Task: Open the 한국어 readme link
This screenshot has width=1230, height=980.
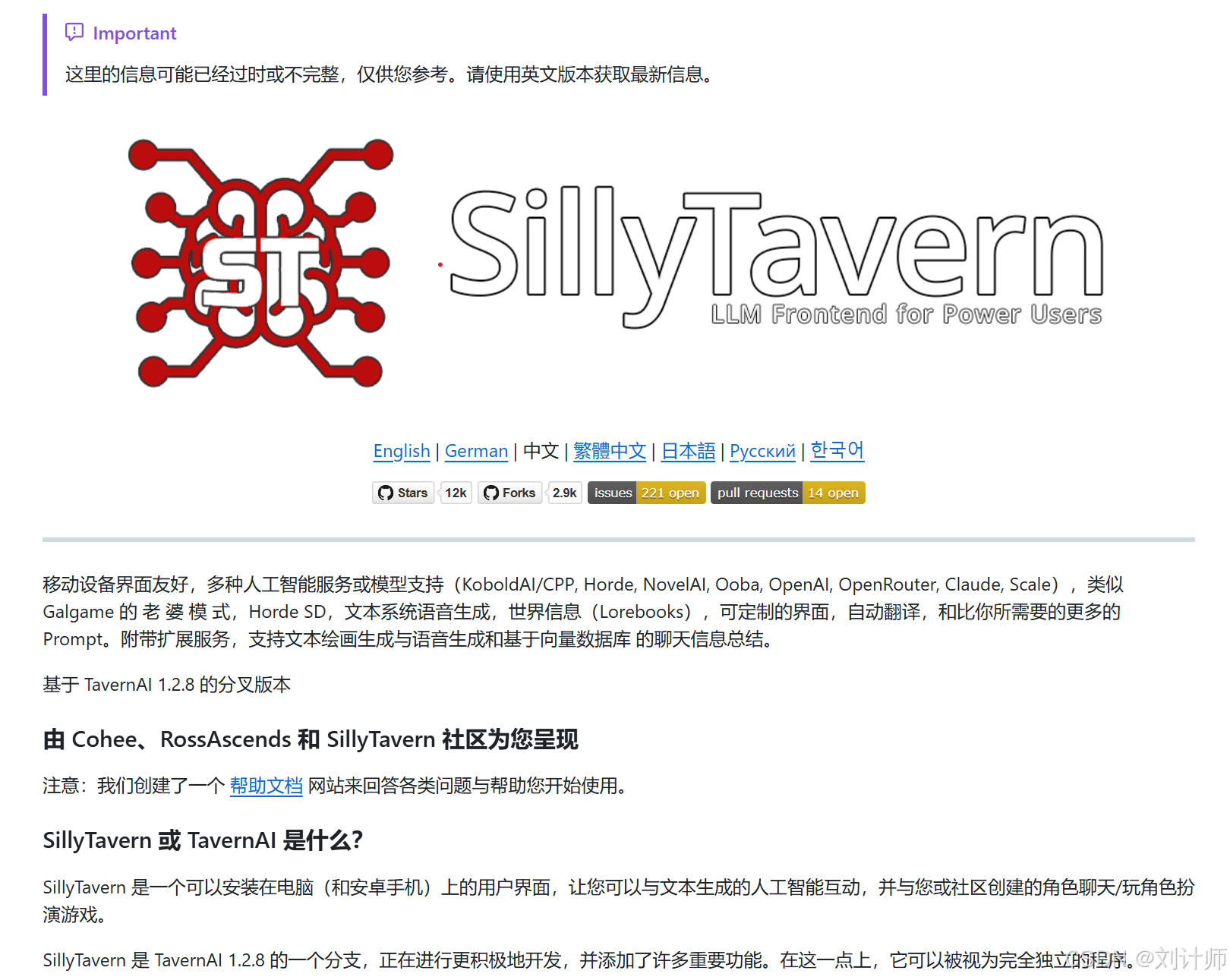Action: (837, 450)
